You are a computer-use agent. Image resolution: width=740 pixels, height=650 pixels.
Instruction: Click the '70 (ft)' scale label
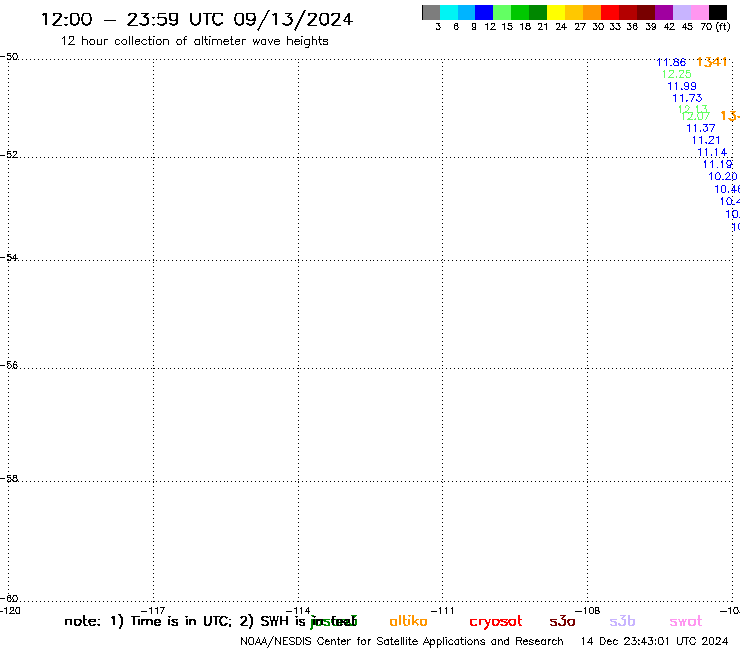(715, 27)
